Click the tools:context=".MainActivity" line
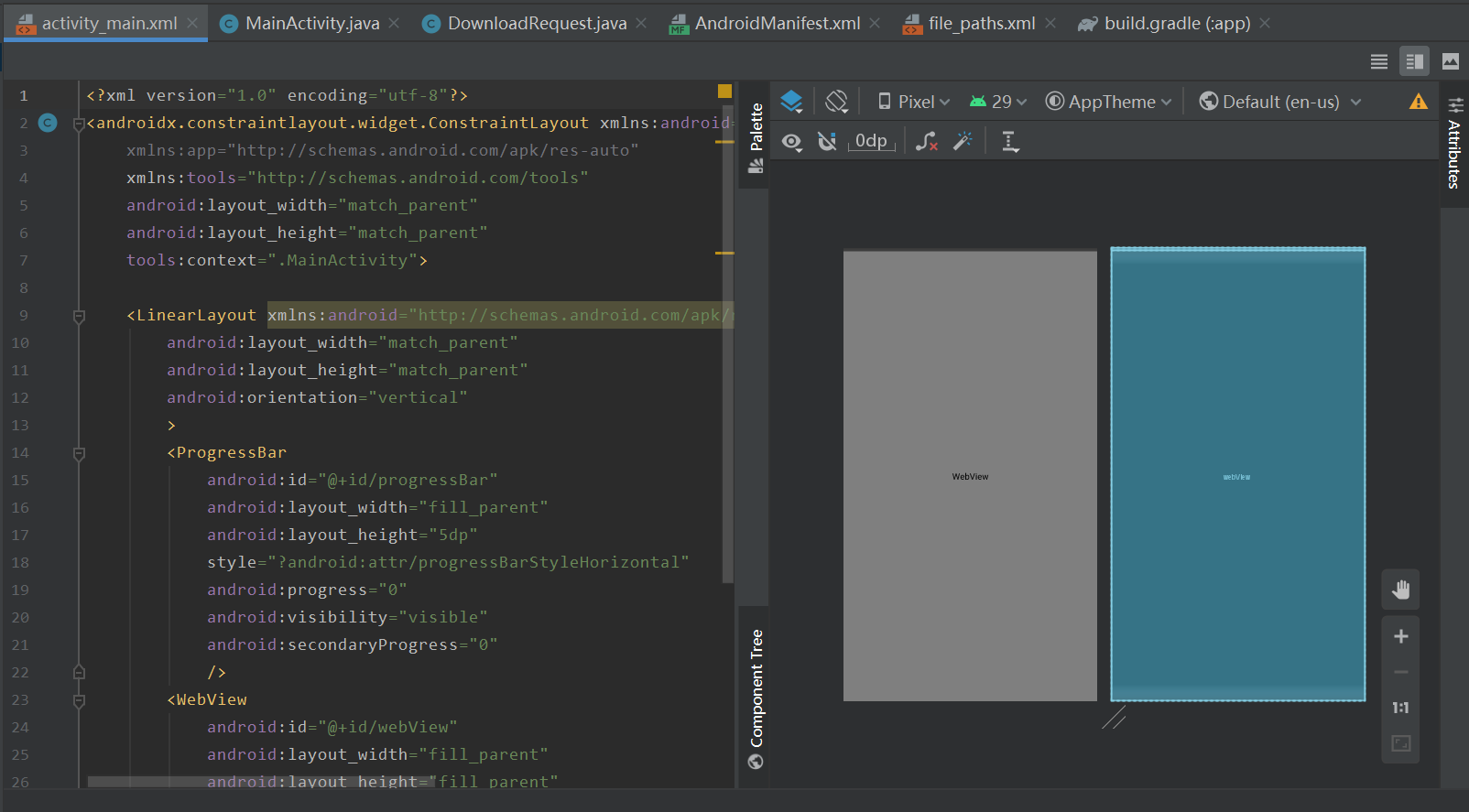 277,260
